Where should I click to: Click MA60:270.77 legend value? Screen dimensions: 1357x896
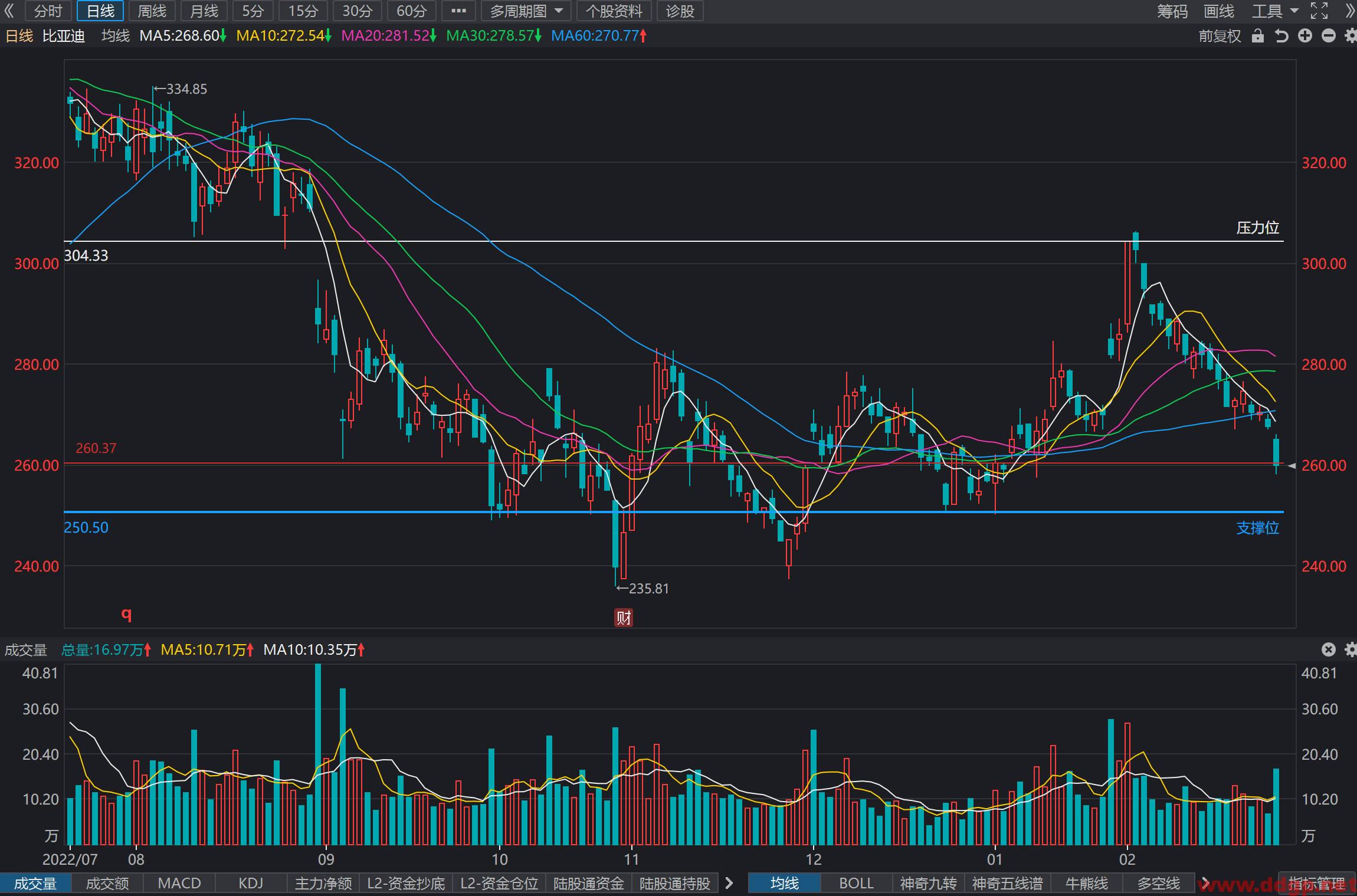pos(599,36)
